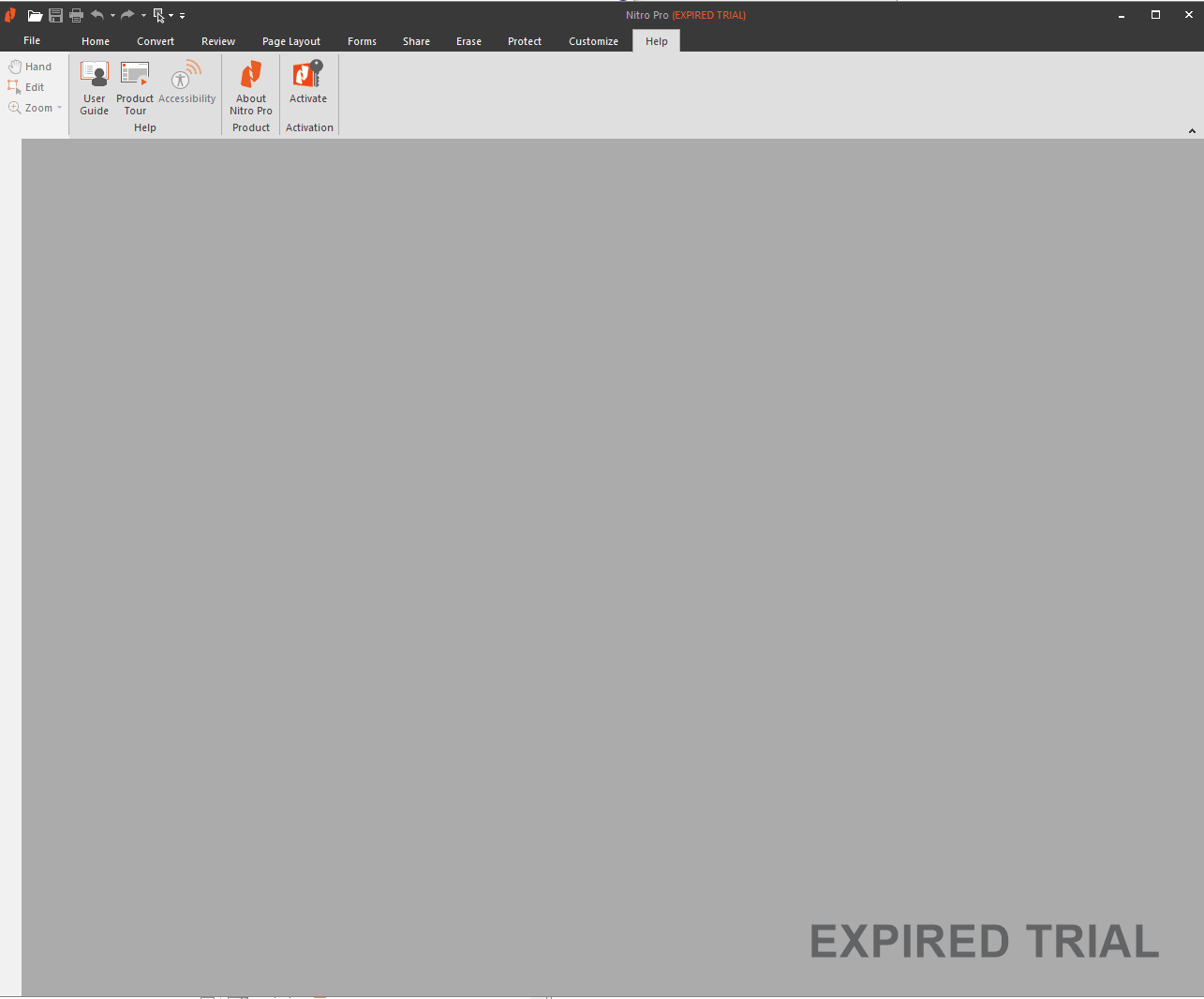Image resolution: width=1204 pixels, height=999 pixels.
Task: Switch to the Erase tab
Action: [x=468, y=41]
